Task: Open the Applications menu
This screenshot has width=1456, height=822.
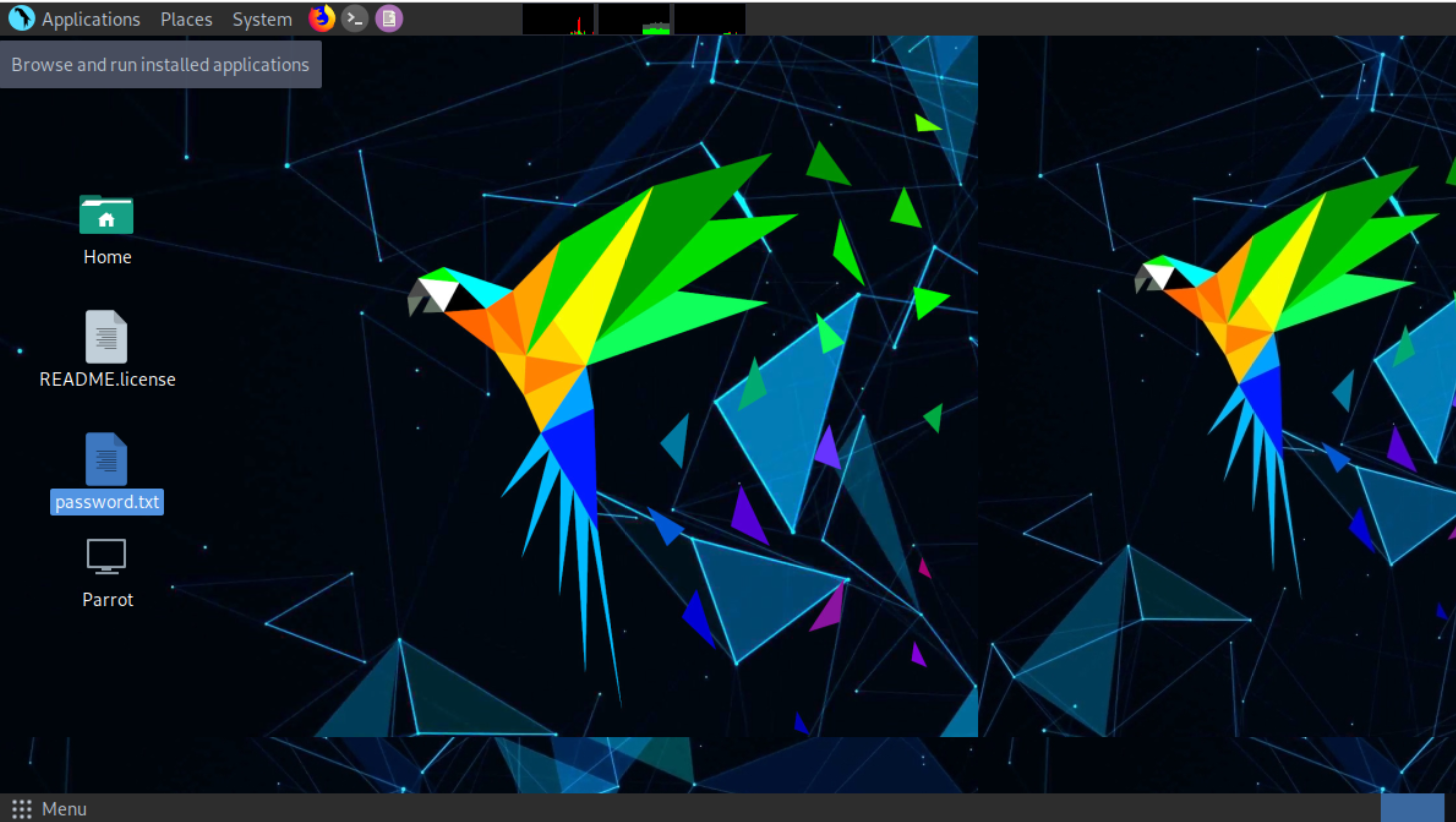Action: tap(90, 19)
